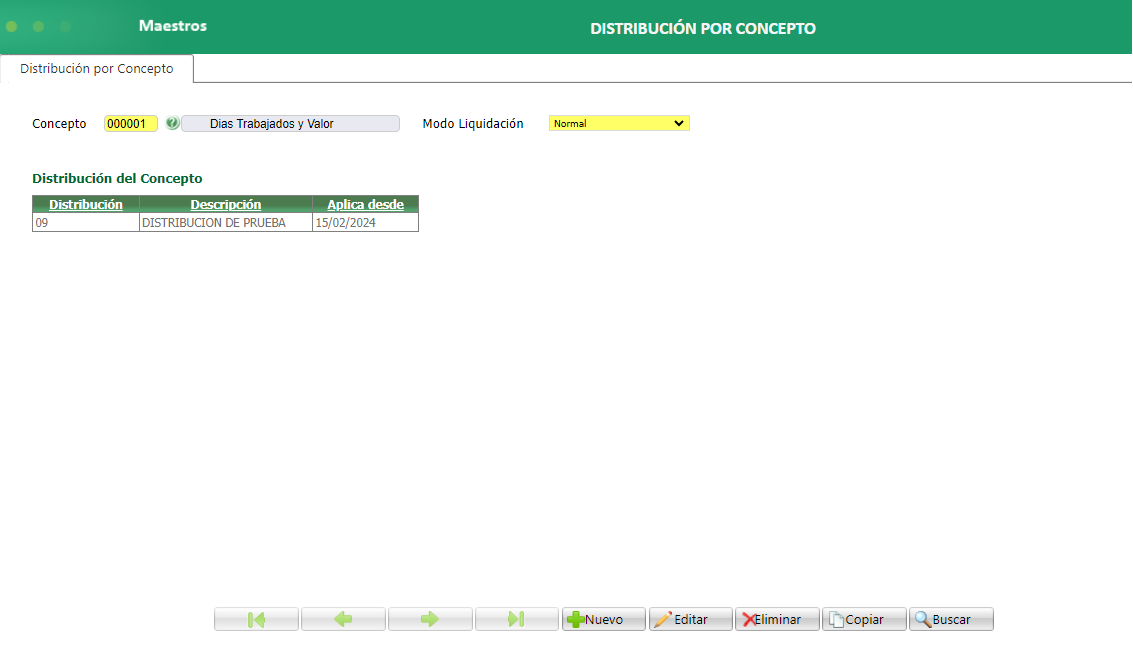Image resolution: width=1133 pixels, height=658 pixels.
Task: Click the green help question mark icon
Action: (173, 123)
